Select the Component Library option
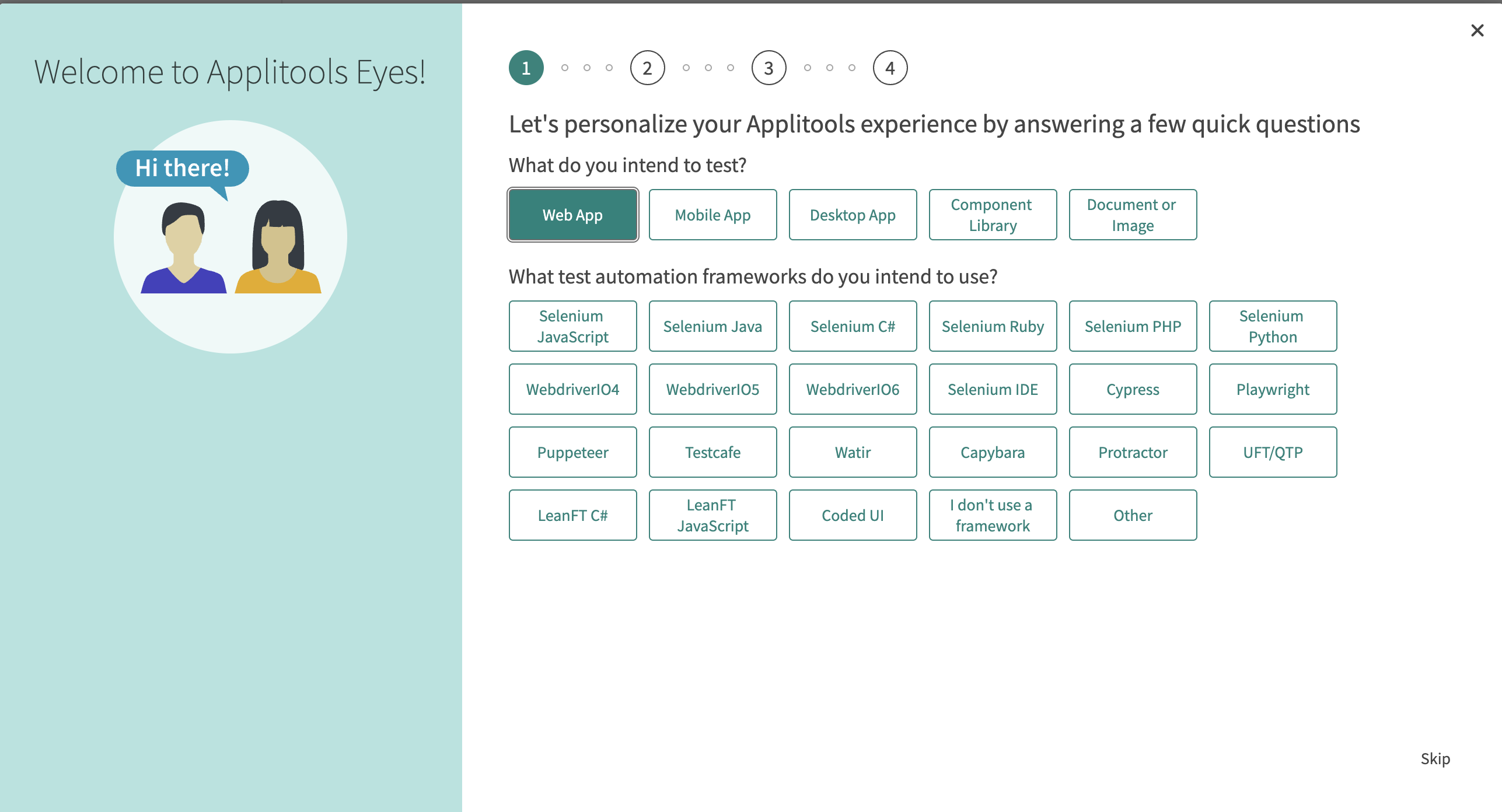Image resolution: width=1502 pixels, height=812 pixels. point(992,214)
